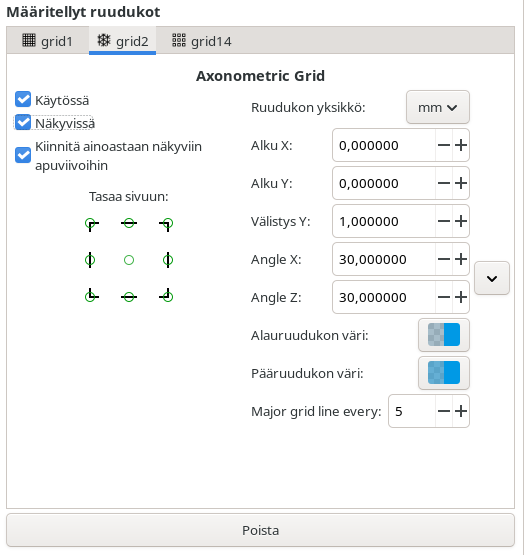Click the Angle X value field
The image size is (524, 555).
point(384,259)
